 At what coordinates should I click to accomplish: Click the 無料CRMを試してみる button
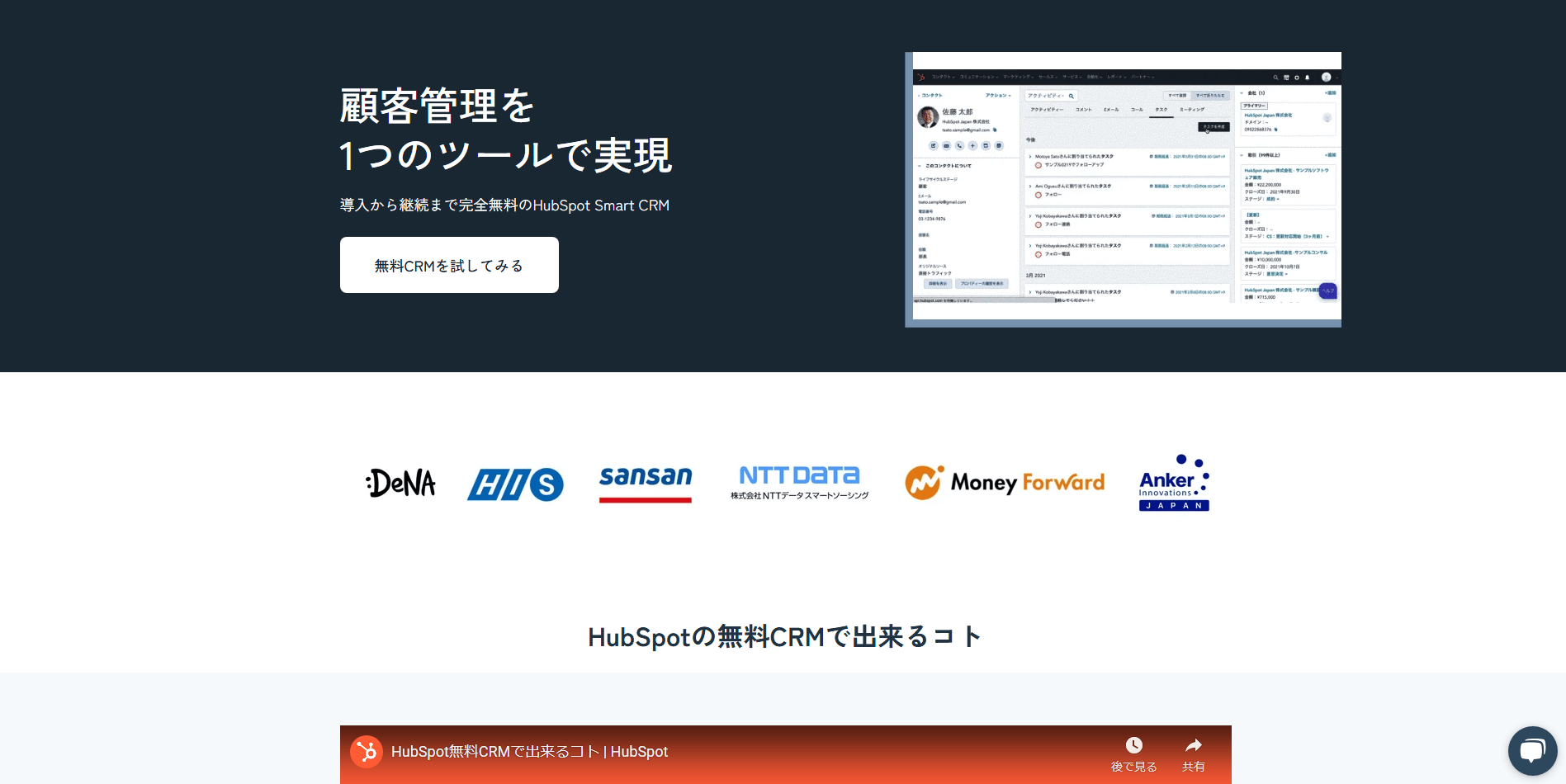pyautogui.click(x=449, y=265)
